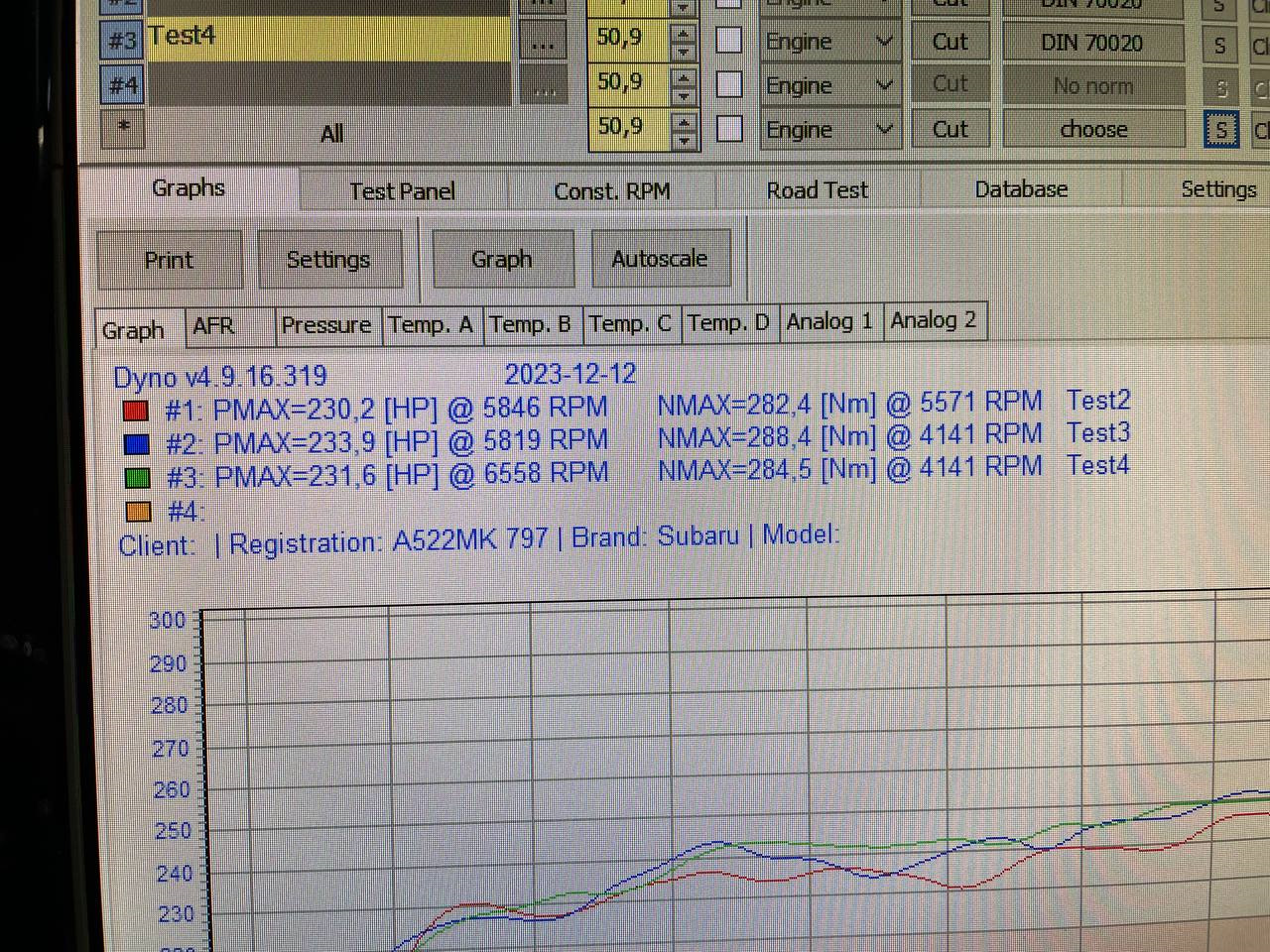
Task: Click the 50,9 value in the All row
Action: 629,127
